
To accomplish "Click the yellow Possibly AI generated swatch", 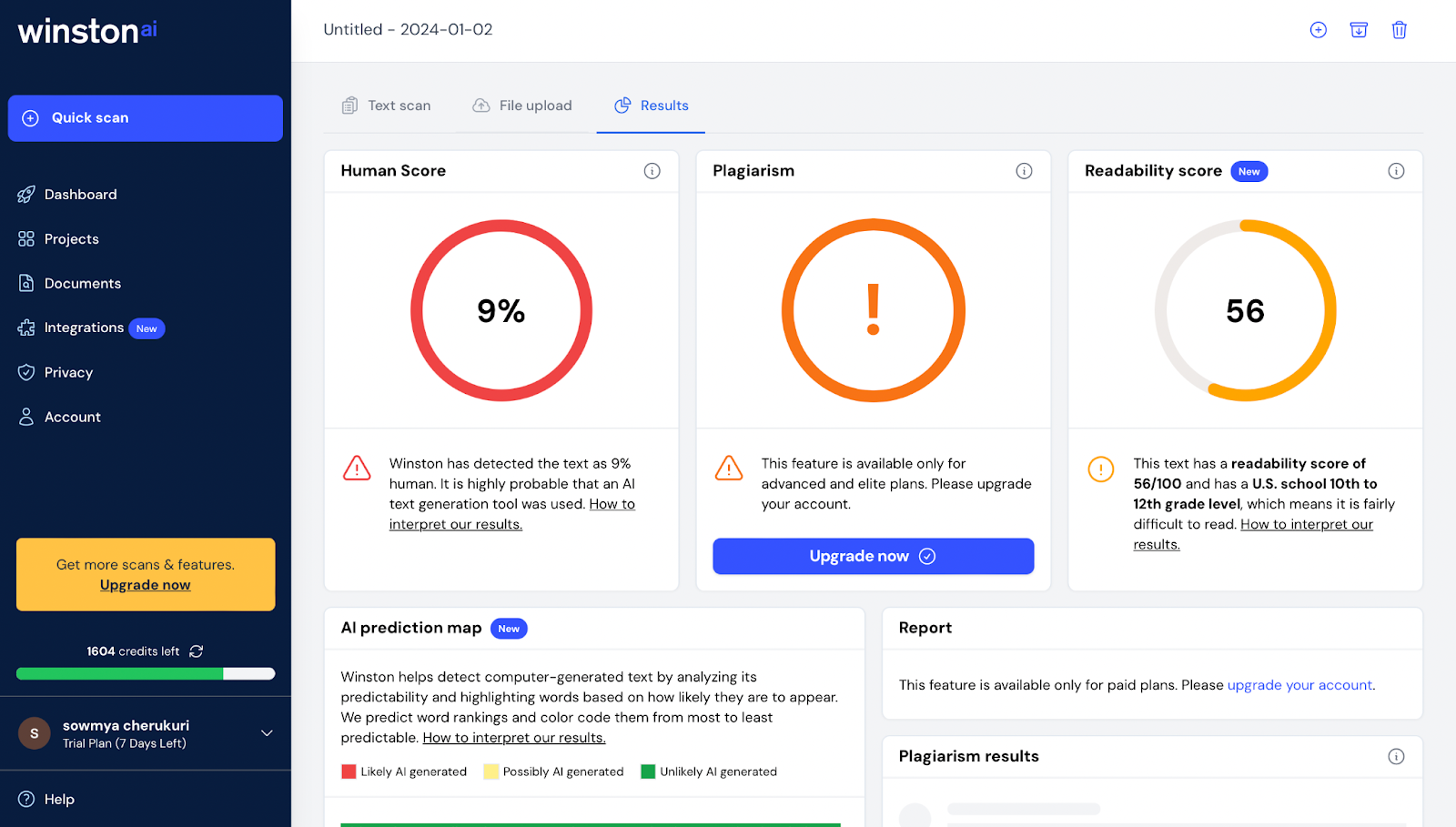I will pyautogui.click(x=491, y=772).
